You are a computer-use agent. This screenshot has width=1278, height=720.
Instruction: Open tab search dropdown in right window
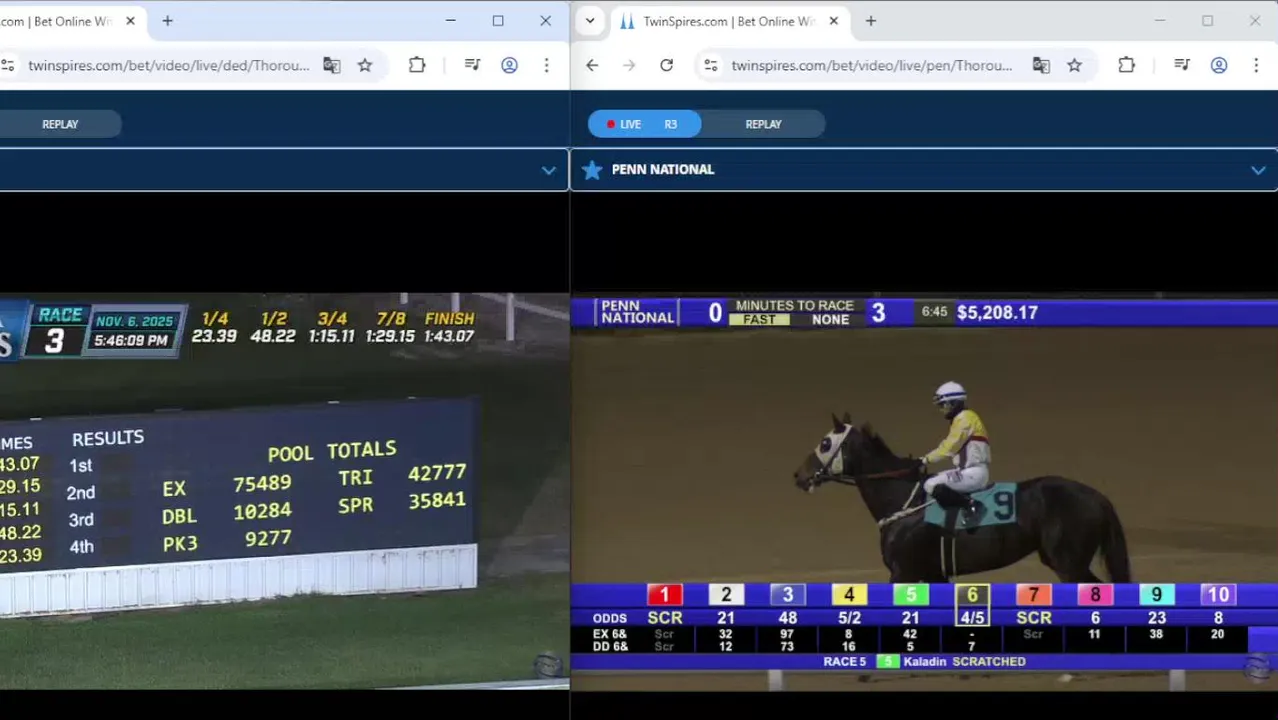(x=590, y=21)
